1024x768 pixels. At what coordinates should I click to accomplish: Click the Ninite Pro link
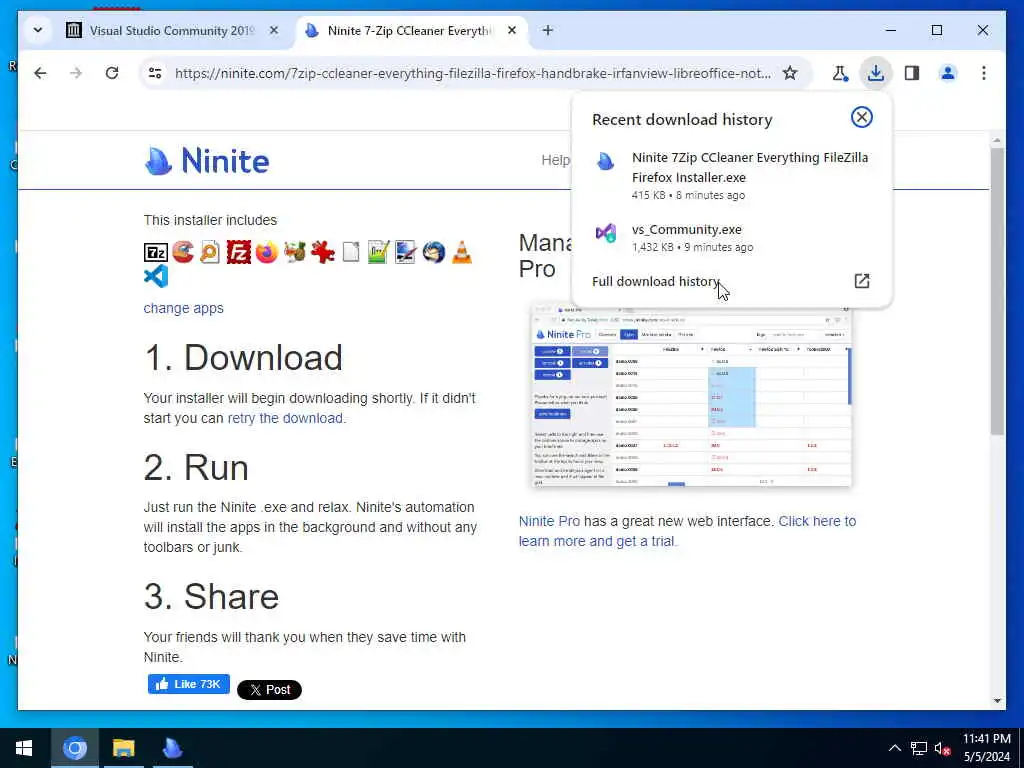[549, 521]
